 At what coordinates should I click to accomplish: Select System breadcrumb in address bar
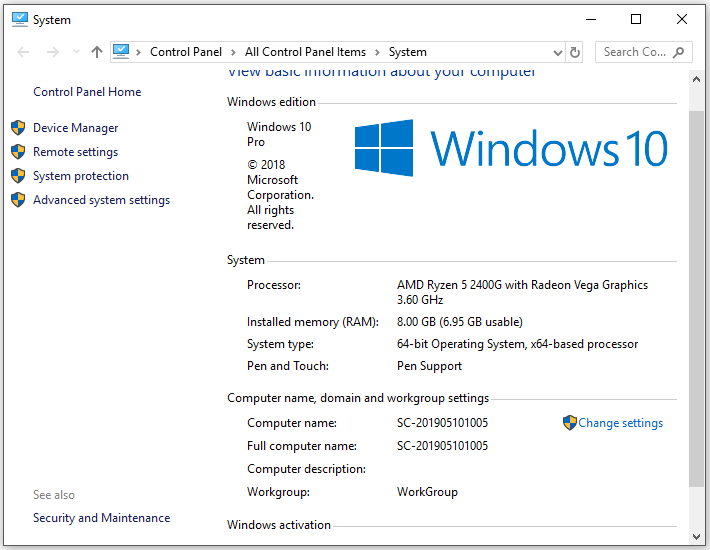tap(408, 52)
